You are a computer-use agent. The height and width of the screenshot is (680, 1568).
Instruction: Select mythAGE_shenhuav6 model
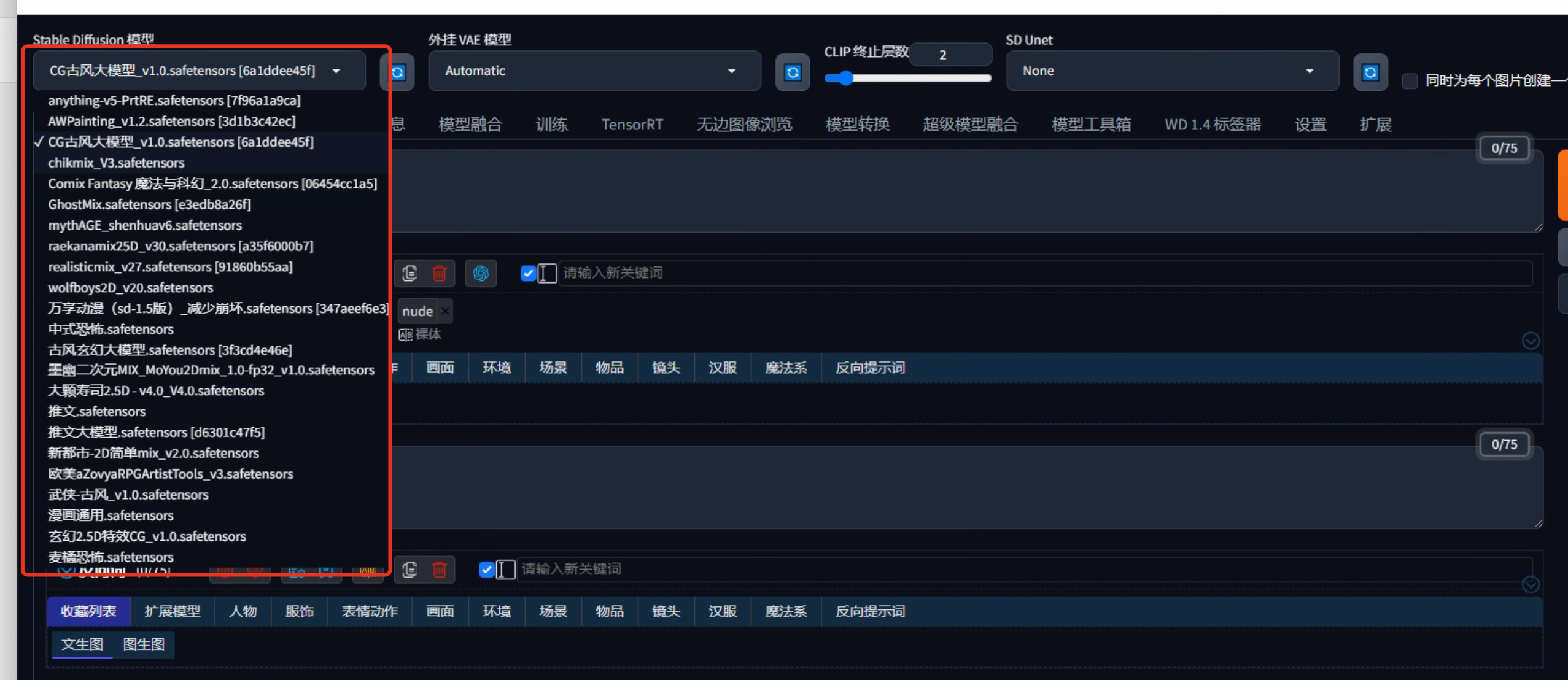[211, 225]
